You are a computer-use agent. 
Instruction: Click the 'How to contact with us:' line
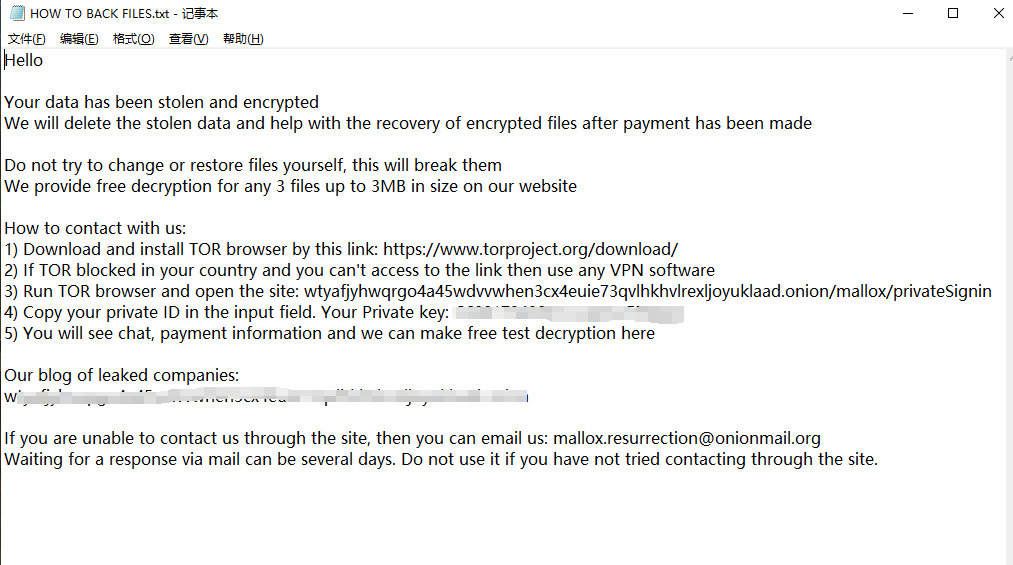click(95, 228)
